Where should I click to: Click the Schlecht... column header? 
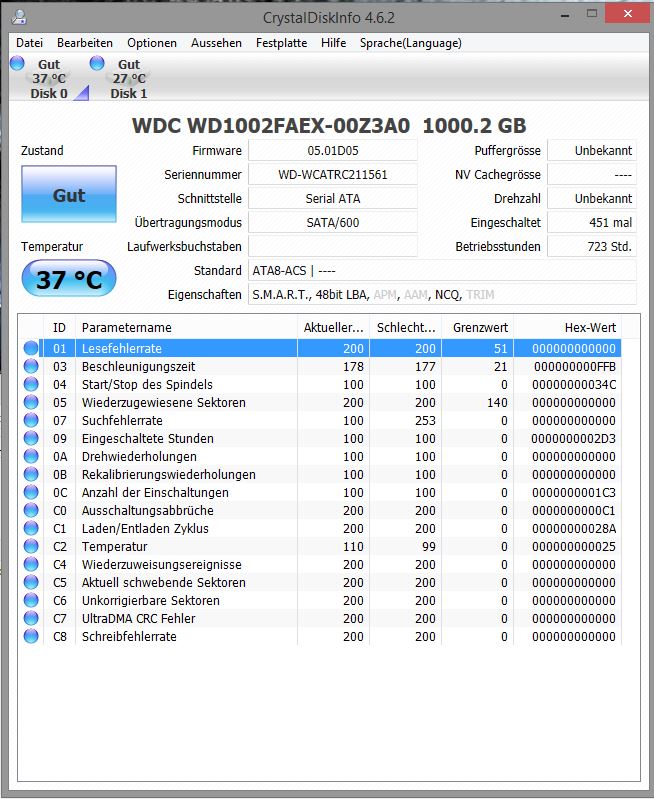pos(406,327)
